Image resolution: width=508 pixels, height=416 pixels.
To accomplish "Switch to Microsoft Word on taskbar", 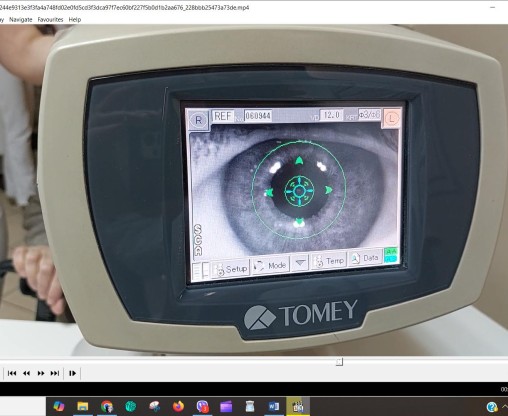I will pyautogui.click(x=274, y=406).
